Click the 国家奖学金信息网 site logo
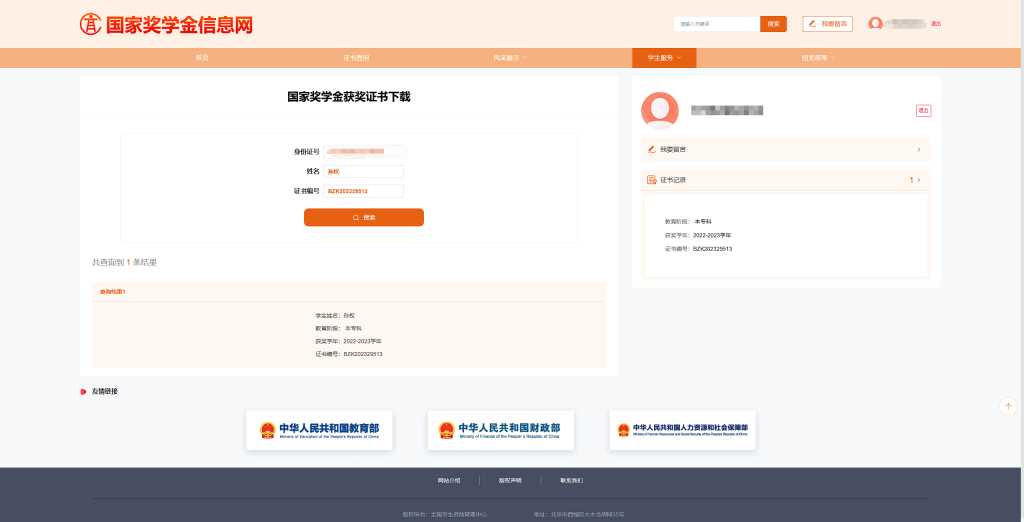The width and height of the screenshot is (1024, 522). tap(166, 24)
